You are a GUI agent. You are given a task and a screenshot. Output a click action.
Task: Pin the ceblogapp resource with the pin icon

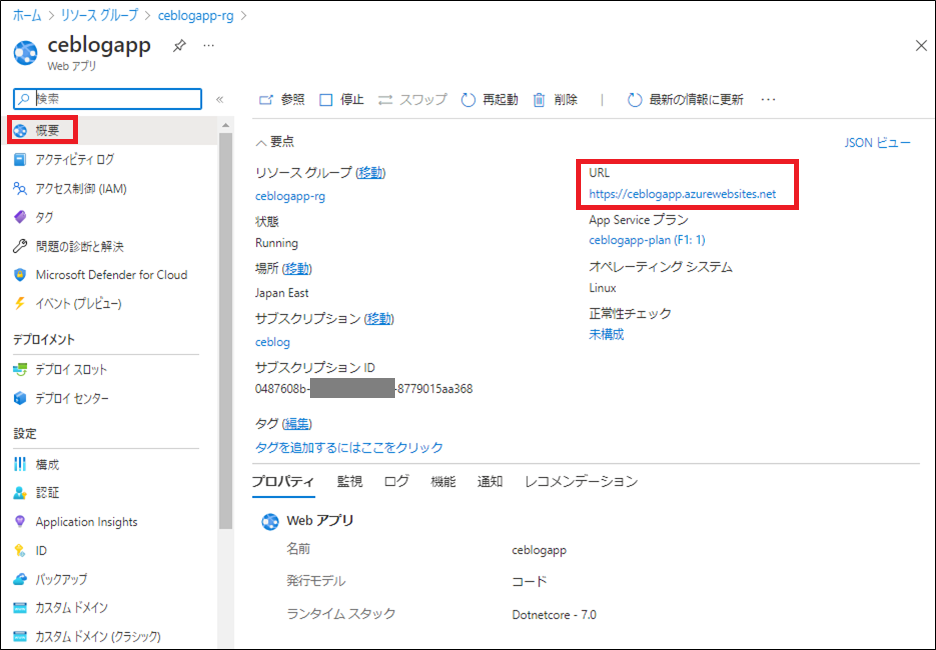click(x=178, y=46)
